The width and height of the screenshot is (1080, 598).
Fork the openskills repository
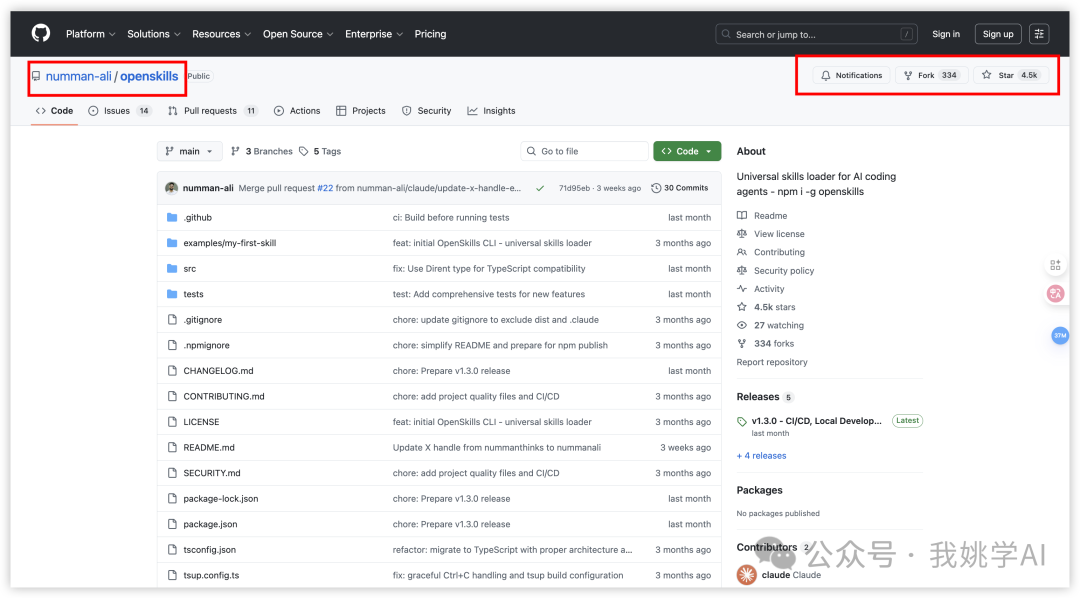click(x=931, y=75)
